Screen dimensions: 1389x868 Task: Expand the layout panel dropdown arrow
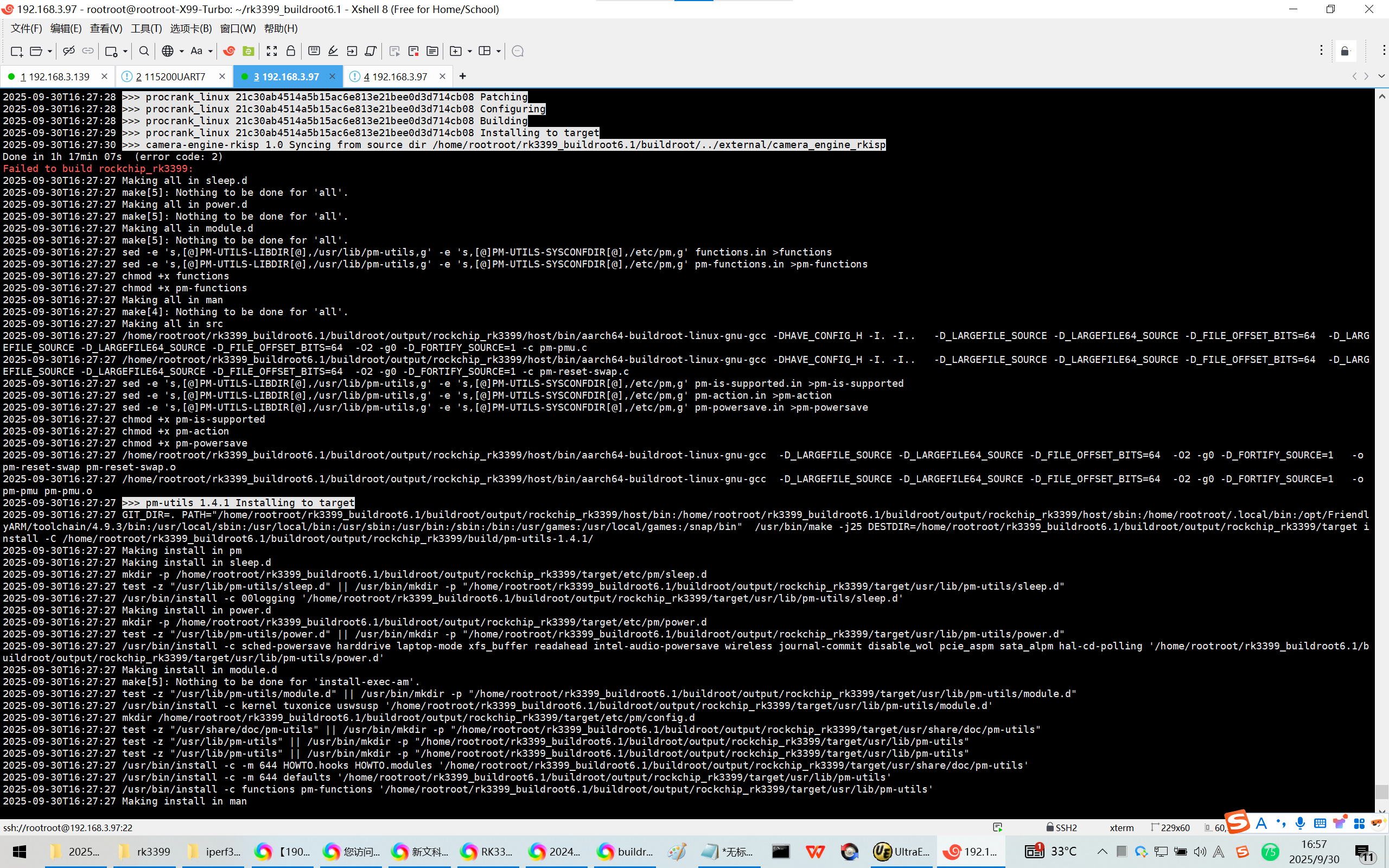498,51
